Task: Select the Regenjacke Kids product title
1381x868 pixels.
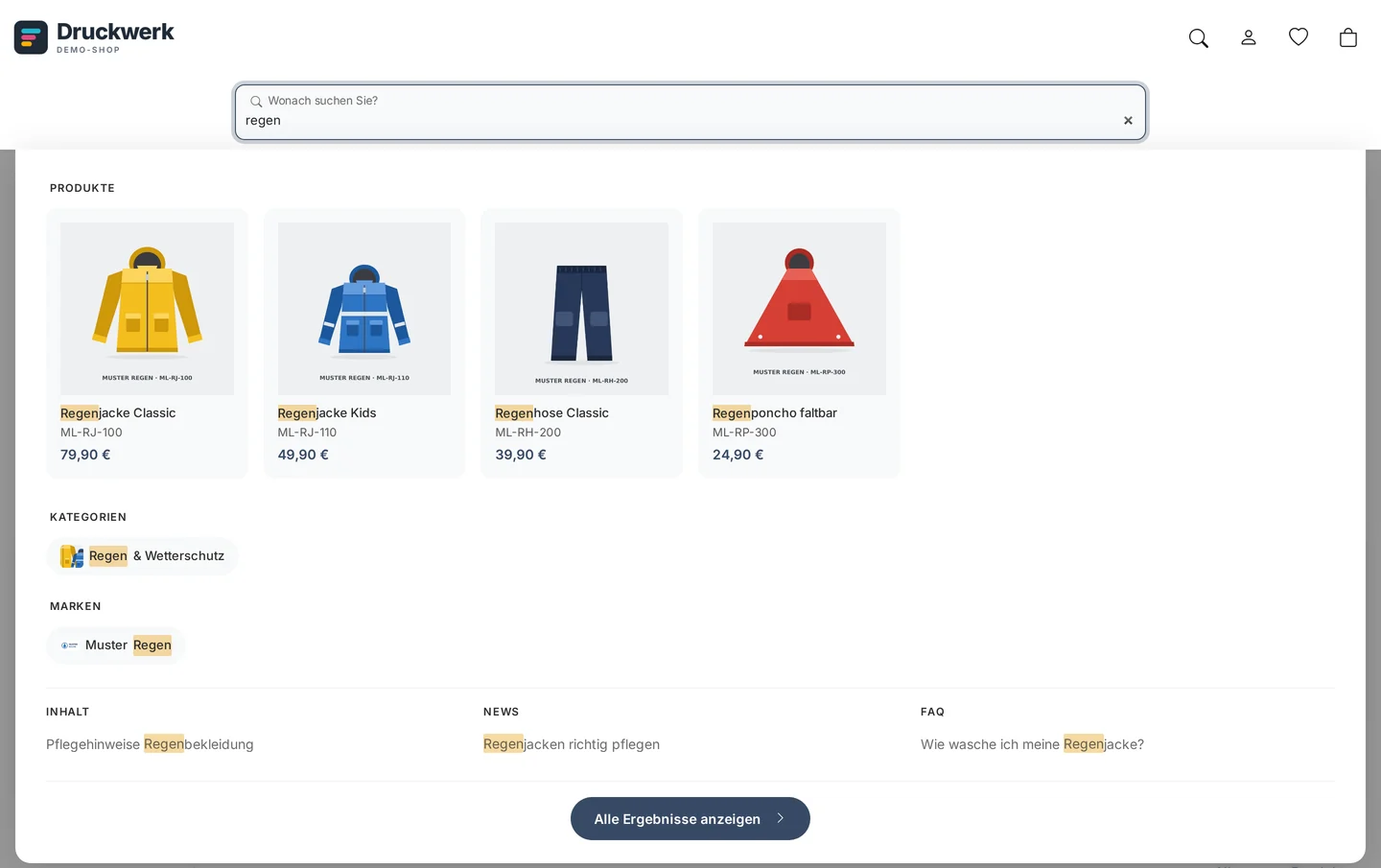Action: [327, 413]
